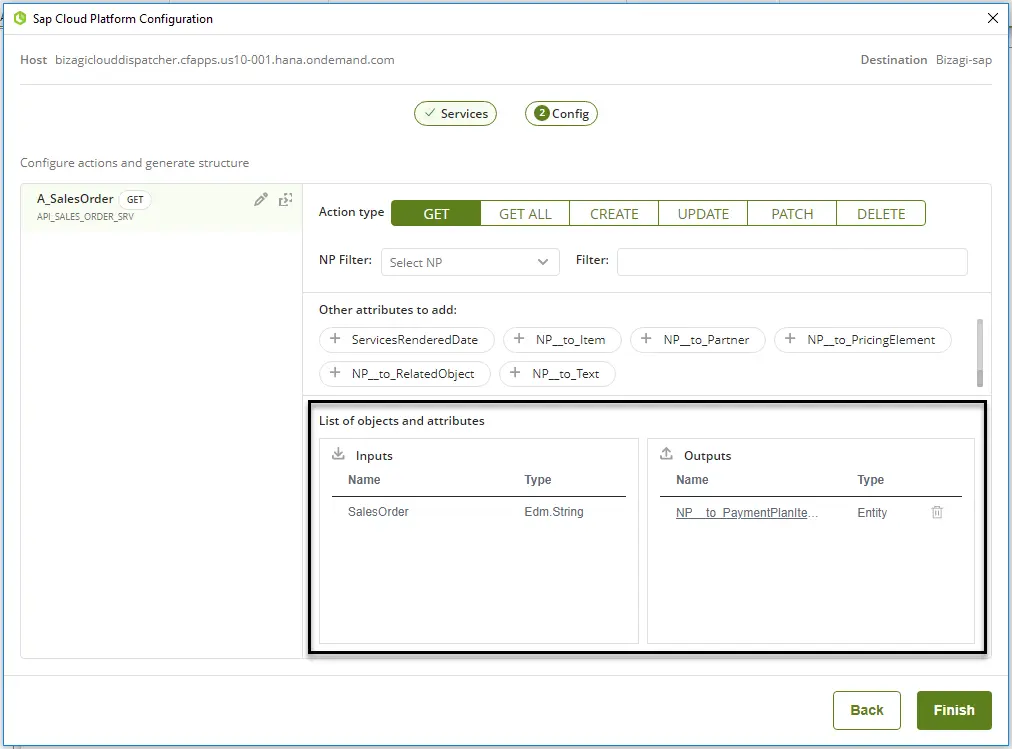Viewport: 1012px width, 749px height.
Task: Click the SalesOrder input row
Action: pos(479,512)
